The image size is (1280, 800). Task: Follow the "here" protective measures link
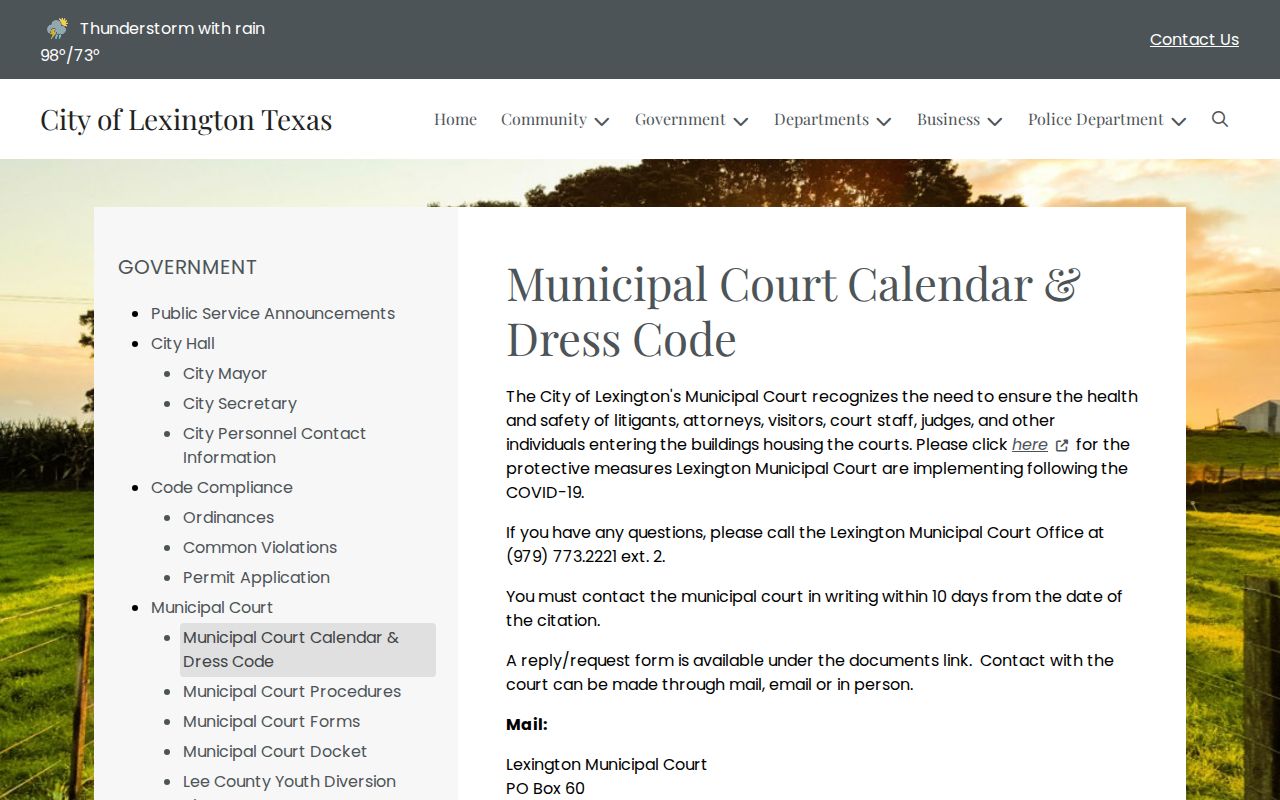pos(1030,444)
